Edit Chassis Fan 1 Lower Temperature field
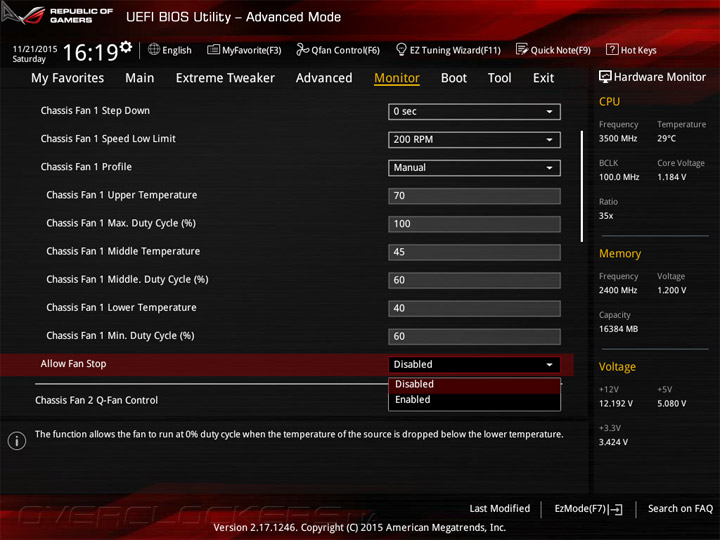 coord(474,308)
